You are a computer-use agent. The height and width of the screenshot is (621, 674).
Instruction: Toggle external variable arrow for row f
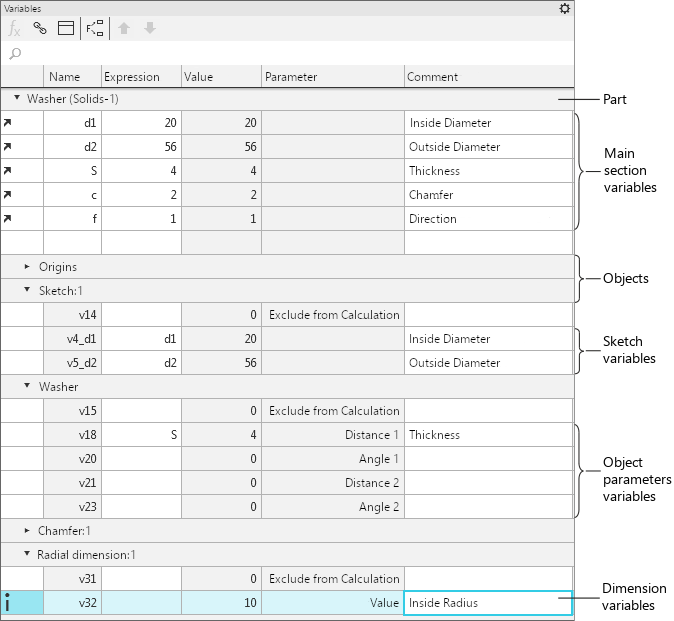pyautogui.click(x=9, y=219)
